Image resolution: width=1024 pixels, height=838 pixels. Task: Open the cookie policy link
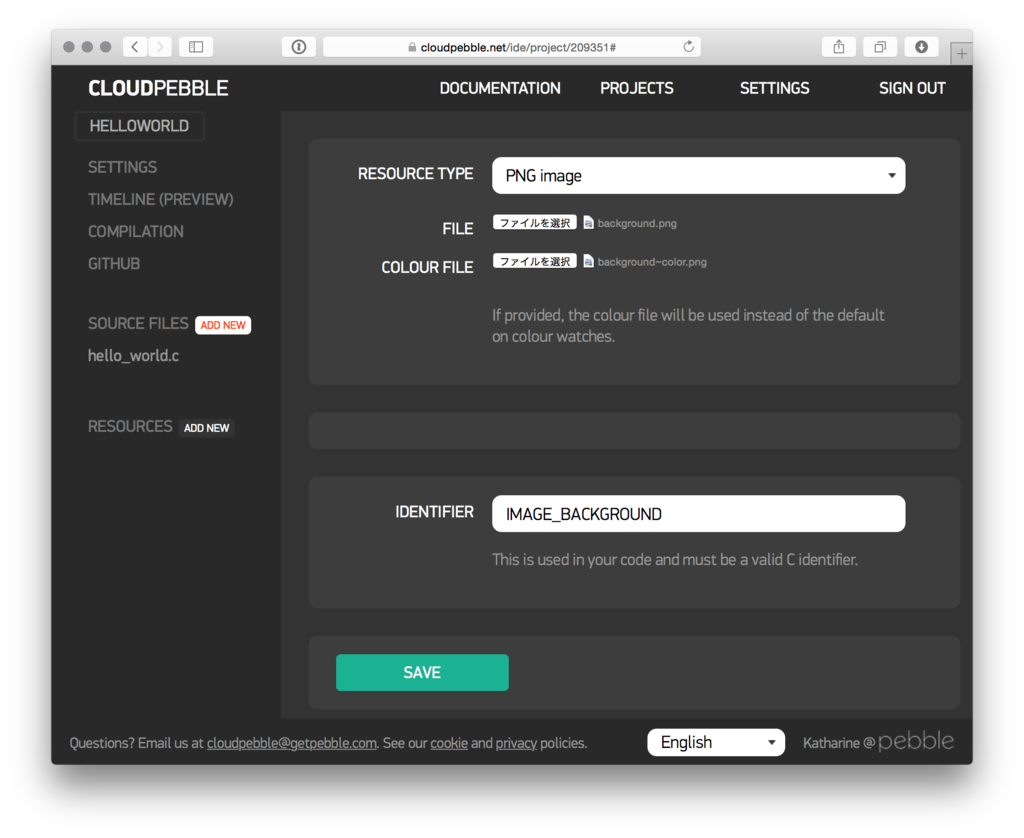click(x=449, y=743)
